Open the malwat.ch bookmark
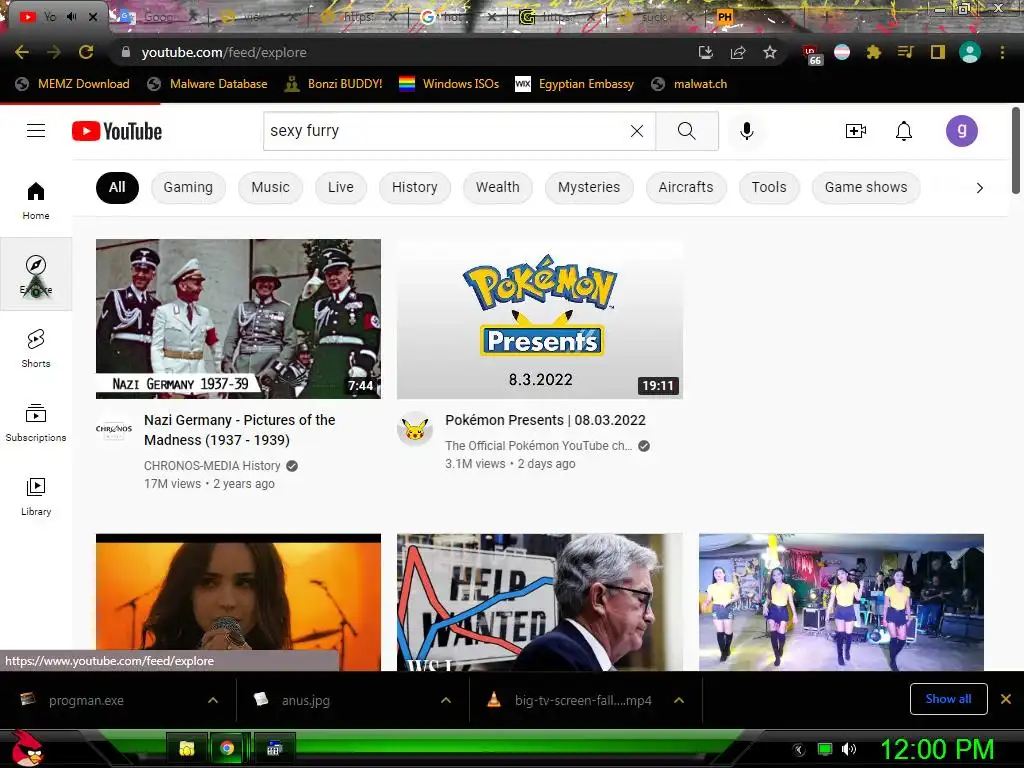 pos(689,84)
